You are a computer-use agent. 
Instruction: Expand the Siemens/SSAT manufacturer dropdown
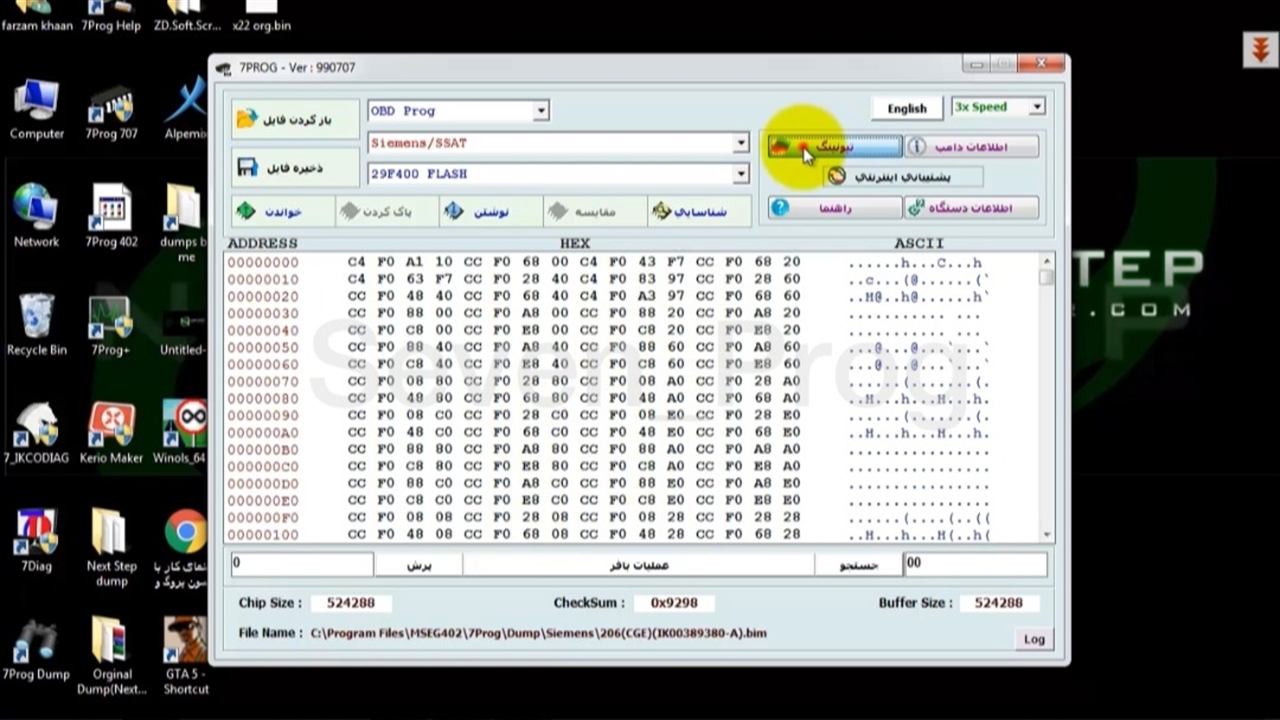(x=740, y=143)
